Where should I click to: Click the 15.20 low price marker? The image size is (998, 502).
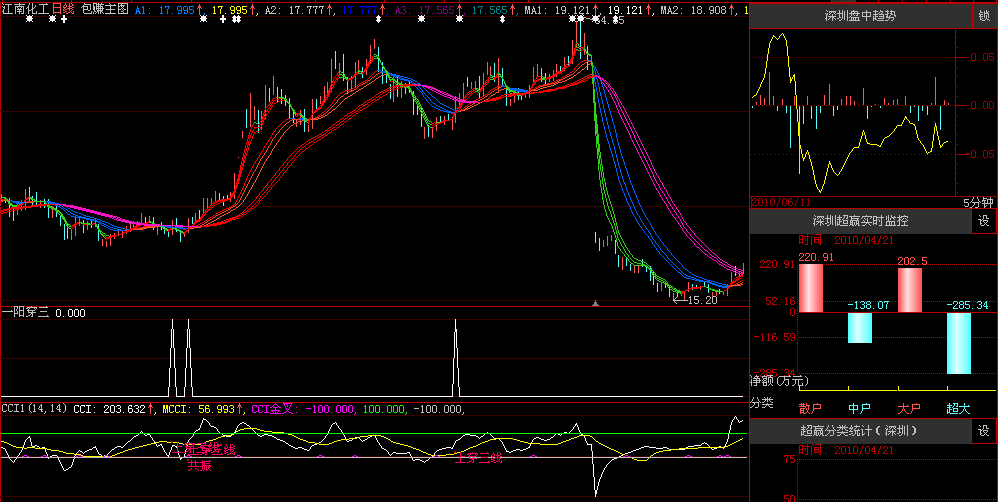(701, 299)
